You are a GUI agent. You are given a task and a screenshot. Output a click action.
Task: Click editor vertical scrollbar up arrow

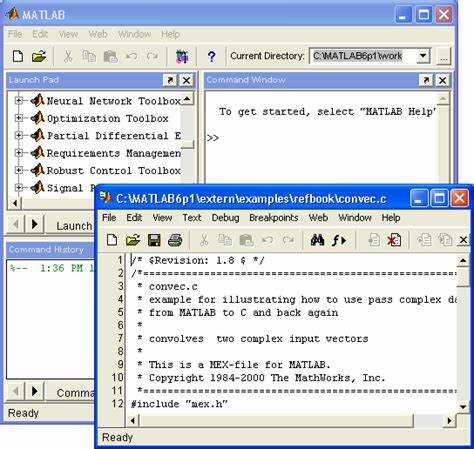click(463, 261)
